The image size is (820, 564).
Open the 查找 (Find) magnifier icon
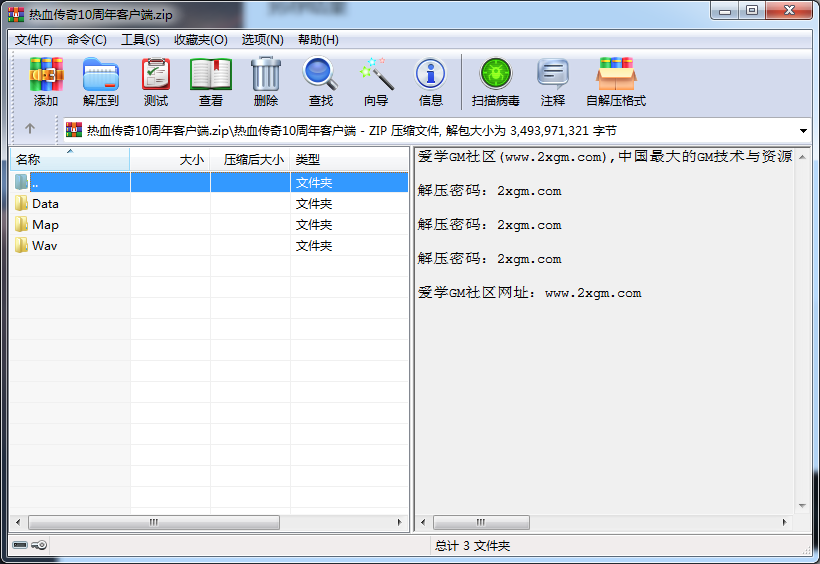[320, 73]
